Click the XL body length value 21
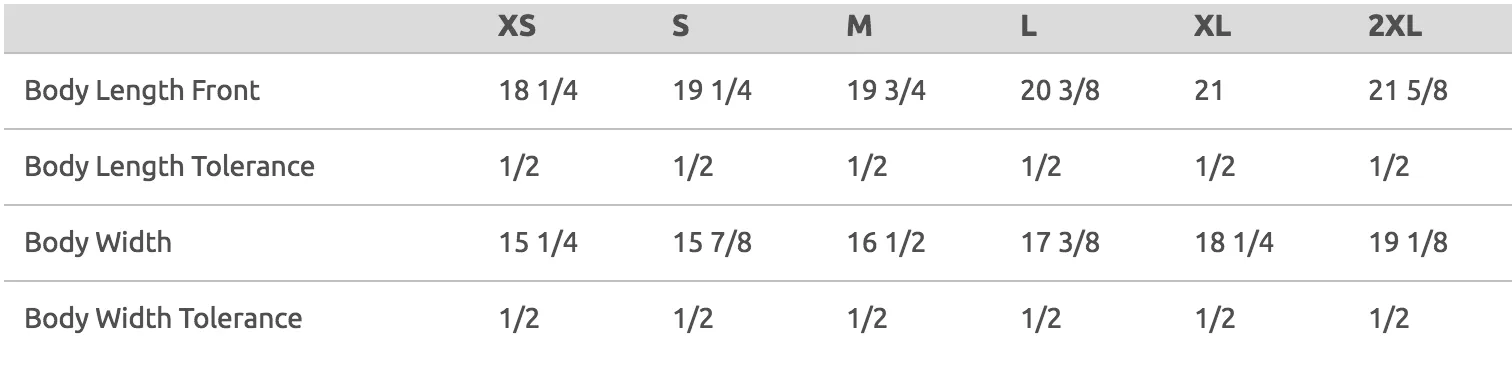Viewport: 1512px width, 368px height. (1207, 91)
